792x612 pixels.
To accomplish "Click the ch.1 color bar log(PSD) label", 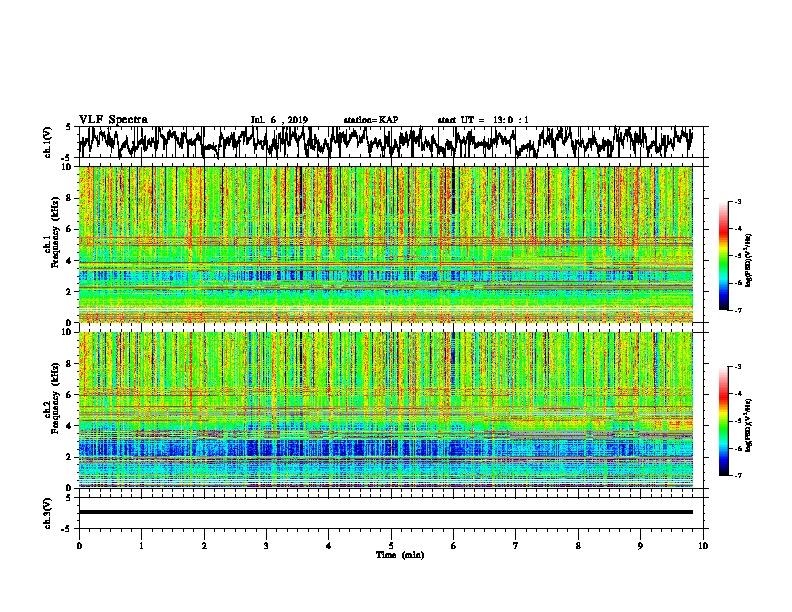I will tap(749, 260).
